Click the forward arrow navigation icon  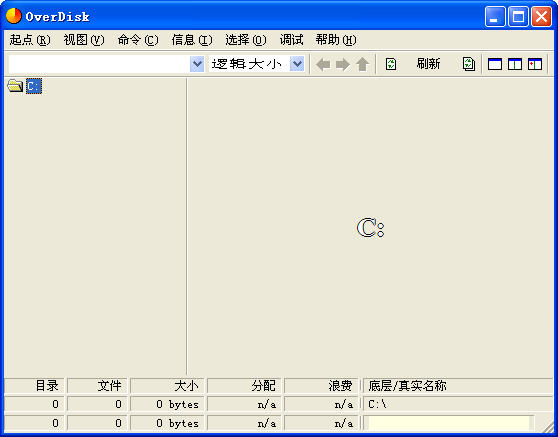(343, 64)
